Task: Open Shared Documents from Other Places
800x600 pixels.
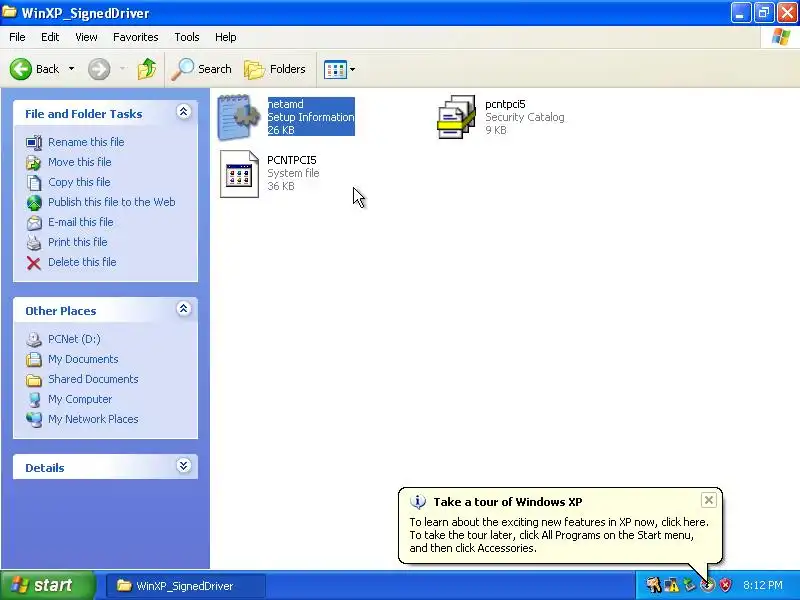Action: tap(93, 379)
